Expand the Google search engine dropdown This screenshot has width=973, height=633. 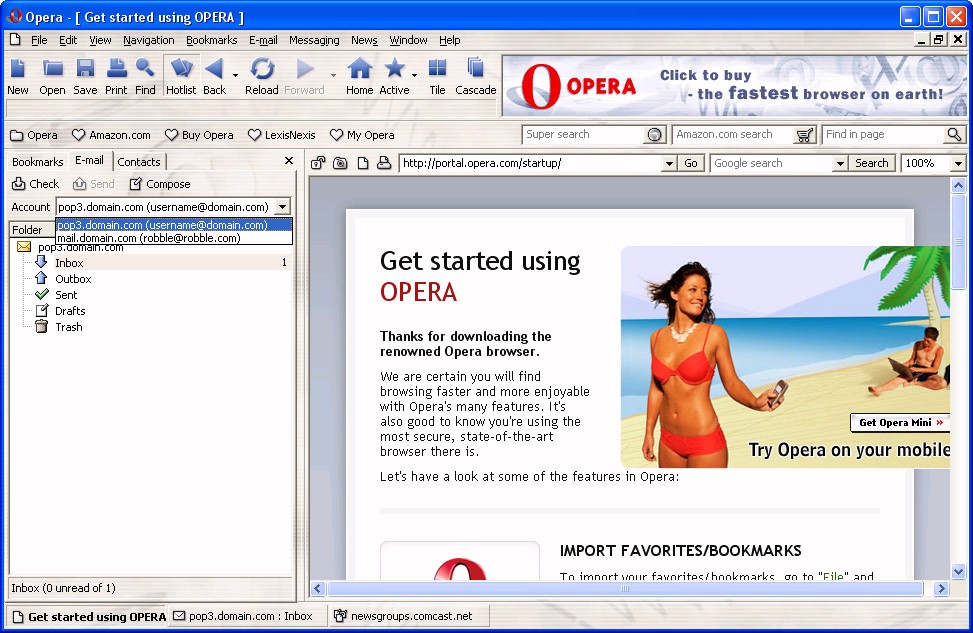pyautogui.click(x=839, y=163)
